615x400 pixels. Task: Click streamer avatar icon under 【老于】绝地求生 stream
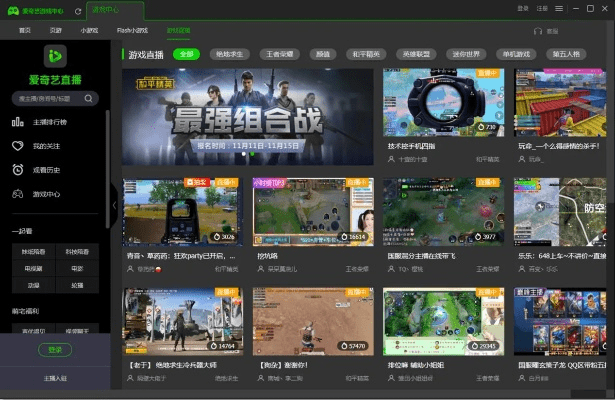(x=130, y=378)
